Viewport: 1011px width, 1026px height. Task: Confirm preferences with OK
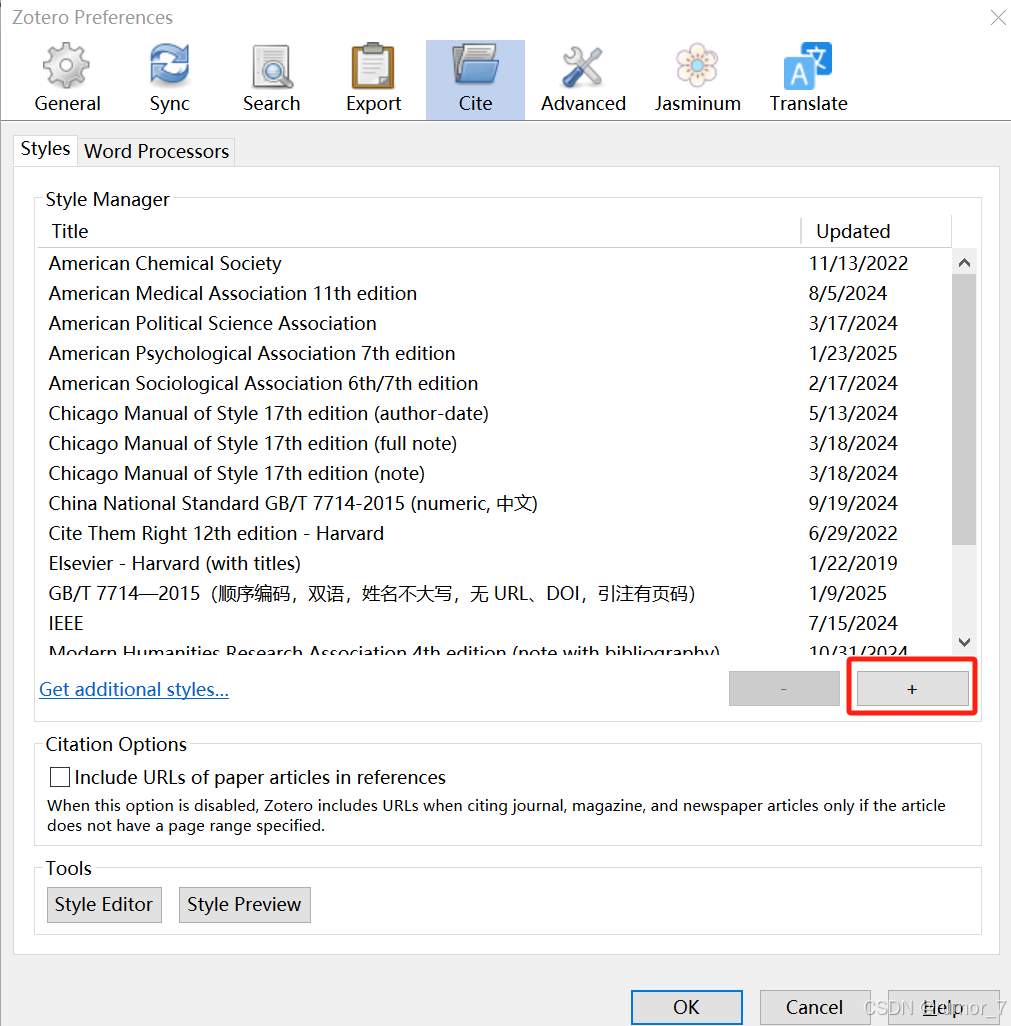[686, 1007]
